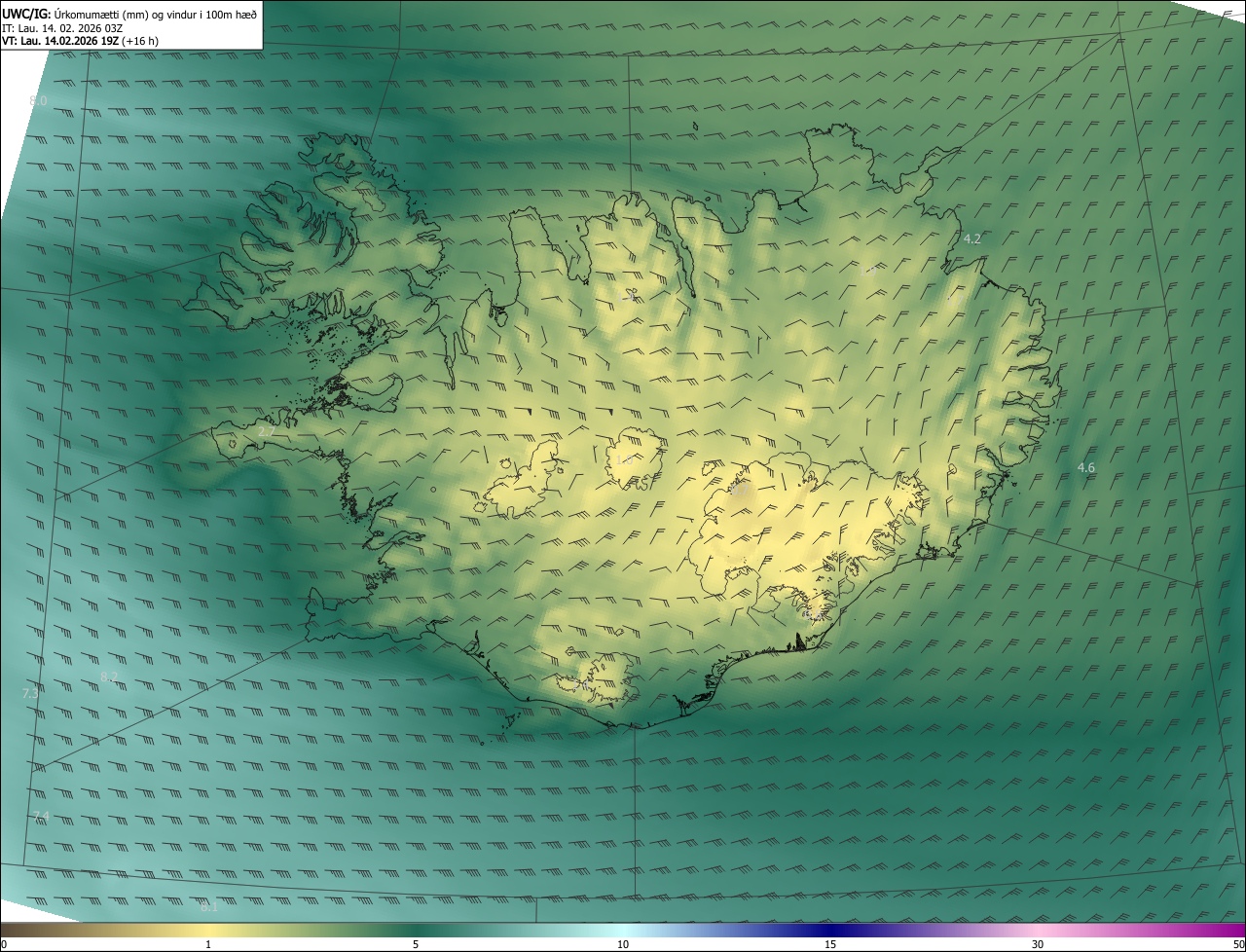
Task: Click the colorbar tick label '15'
Action: click(x=830, y=944)
